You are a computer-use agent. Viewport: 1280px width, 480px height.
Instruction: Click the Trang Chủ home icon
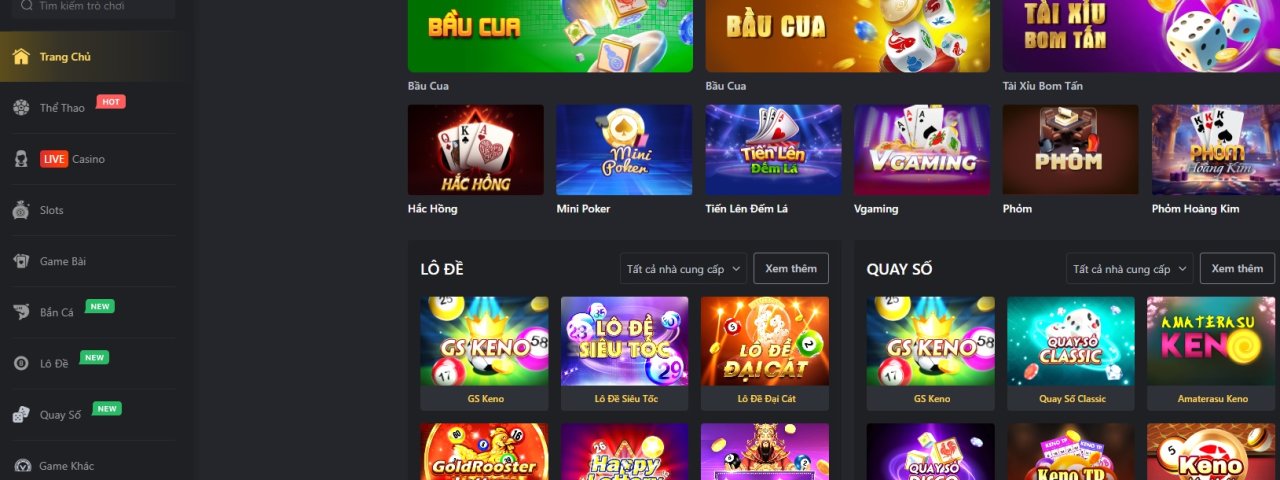[x=21, y=56]
